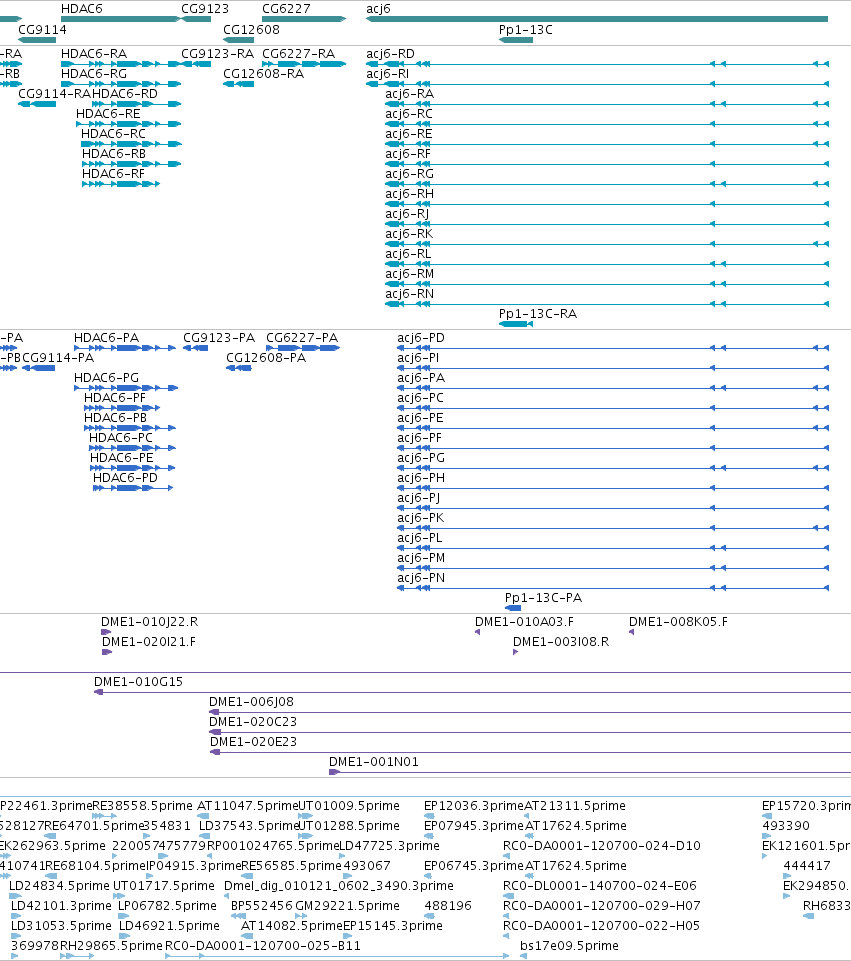Select the HDAC6 gene label
The width and height of the screenshot is (851, 961).
coord(81,9)
